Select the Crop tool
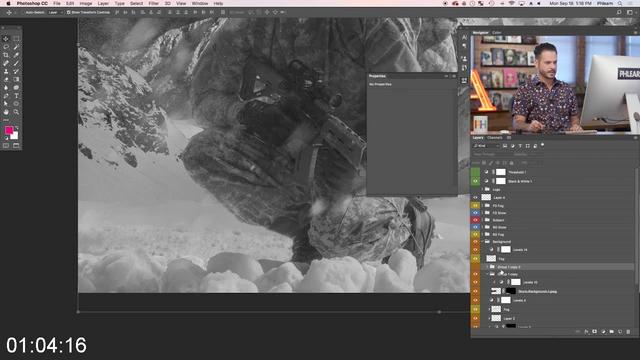Viewport: 640px width, 360px height. point(6,55)
